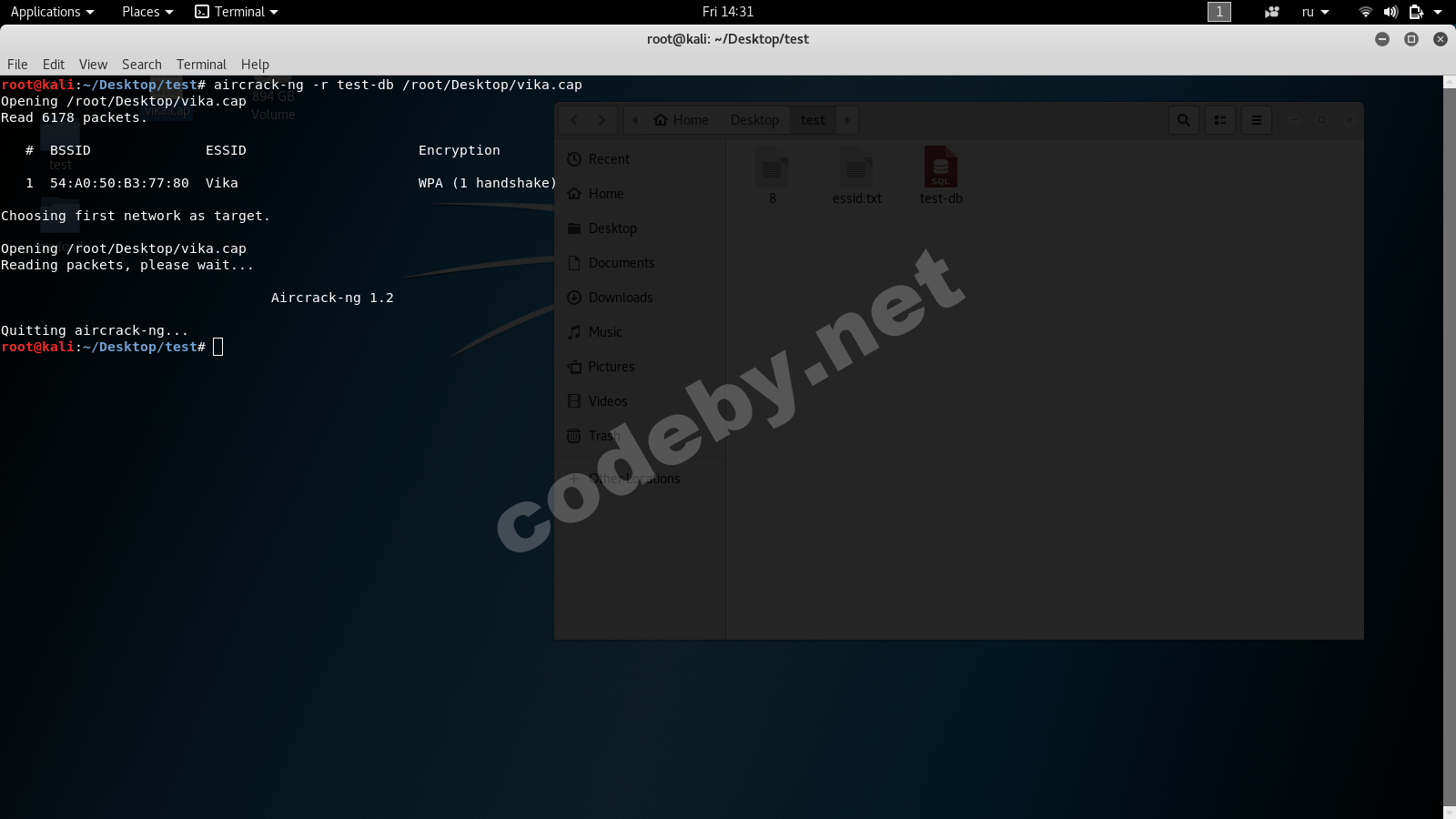This screenshot has height=819, width=1456.
Task: Click Home in the file manager path bar
Action: [682, 120]
